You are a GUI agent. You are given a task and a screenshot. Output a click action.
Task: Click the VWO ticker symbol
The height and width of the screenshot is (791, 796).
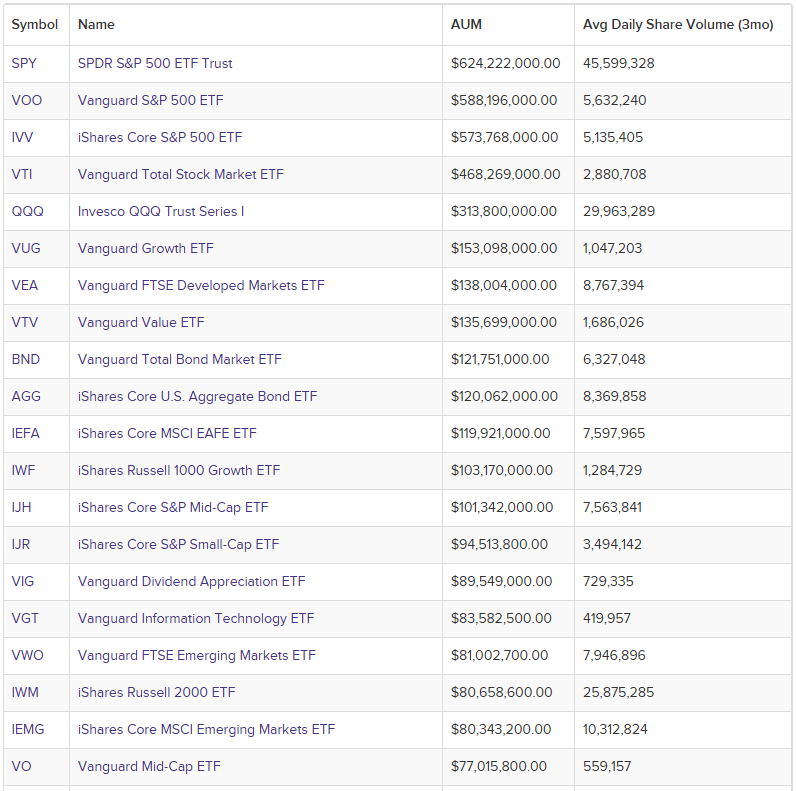(x=27, y=656)
